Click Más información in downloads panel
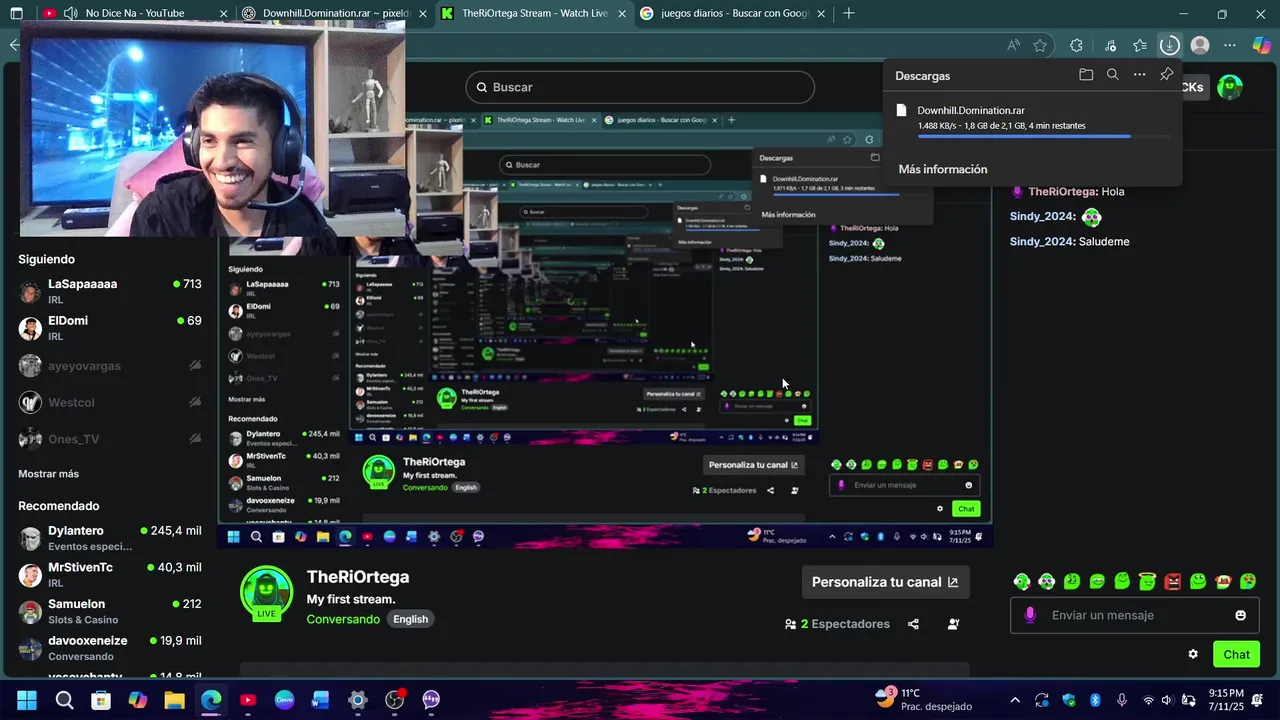 point(942,169)
